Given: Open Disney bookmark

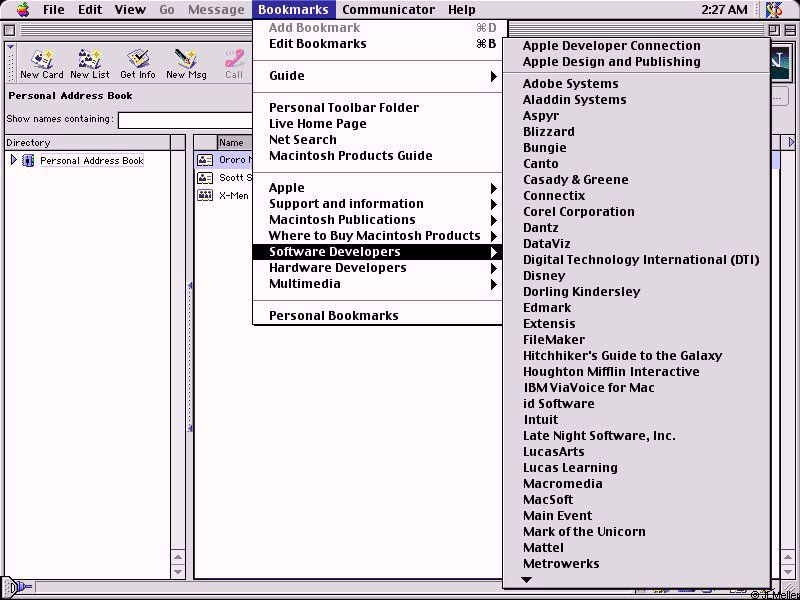Looking at the screenshot, I should tap(636, 276).
